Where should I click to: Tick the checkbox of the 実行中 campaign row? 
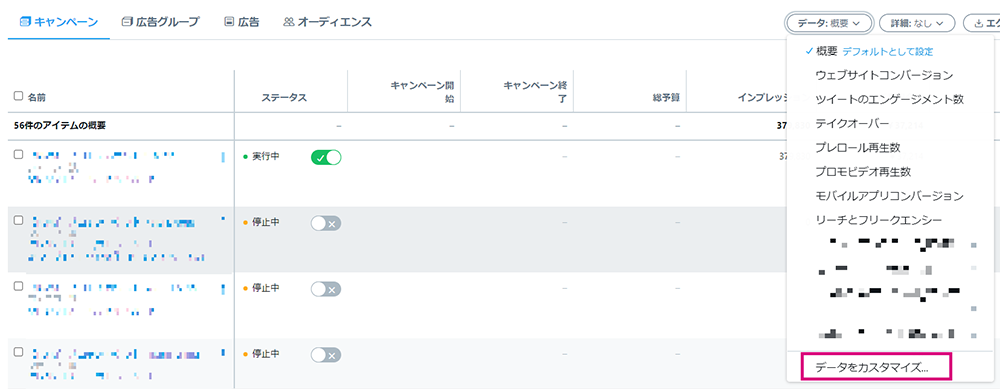[18, 154]
